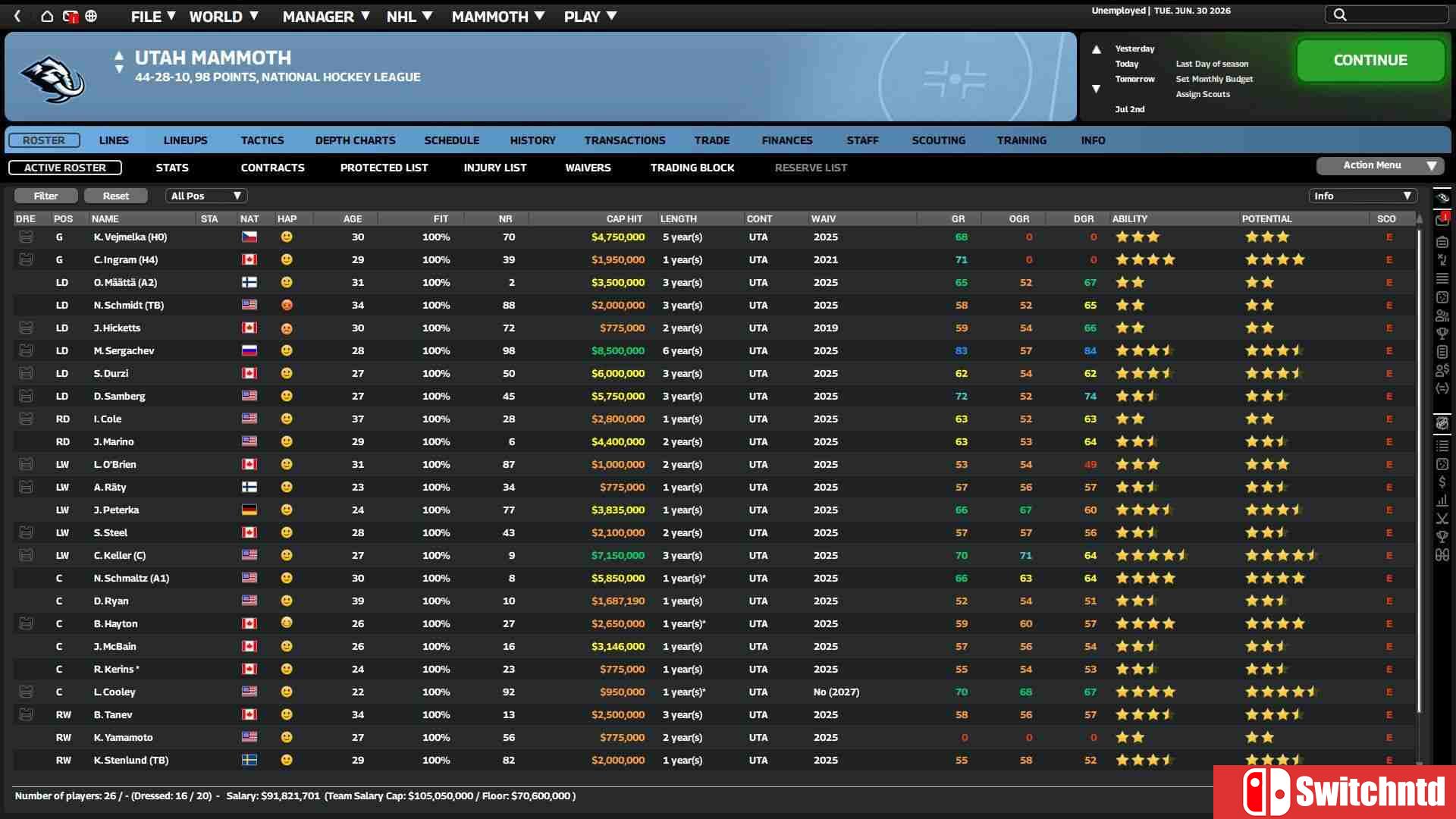
Task: Toggle dressed status for K. Vejmelka
Action: [26, 237]
